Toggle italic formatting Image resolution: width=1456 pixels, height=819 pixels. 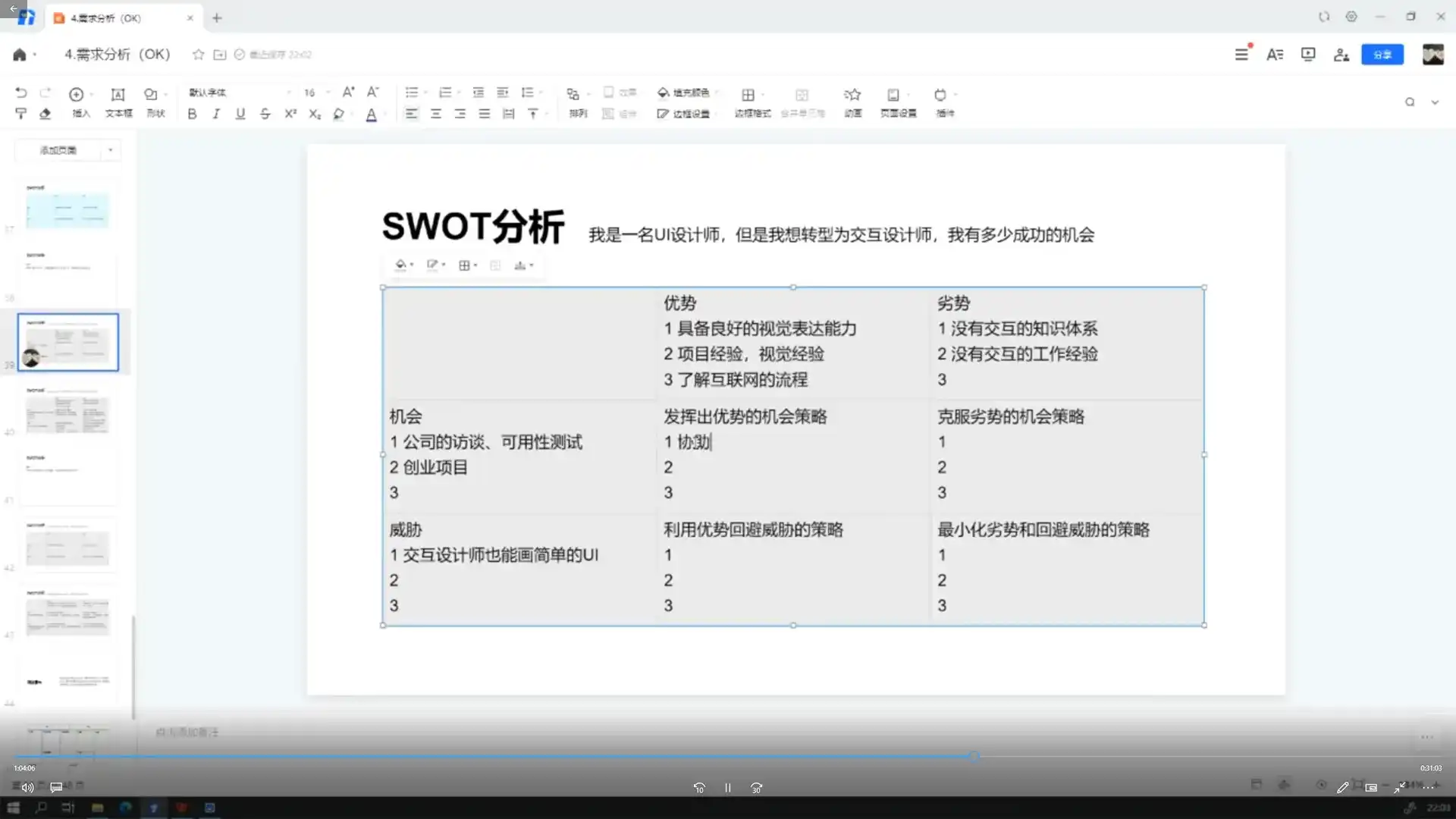(216, 114)
